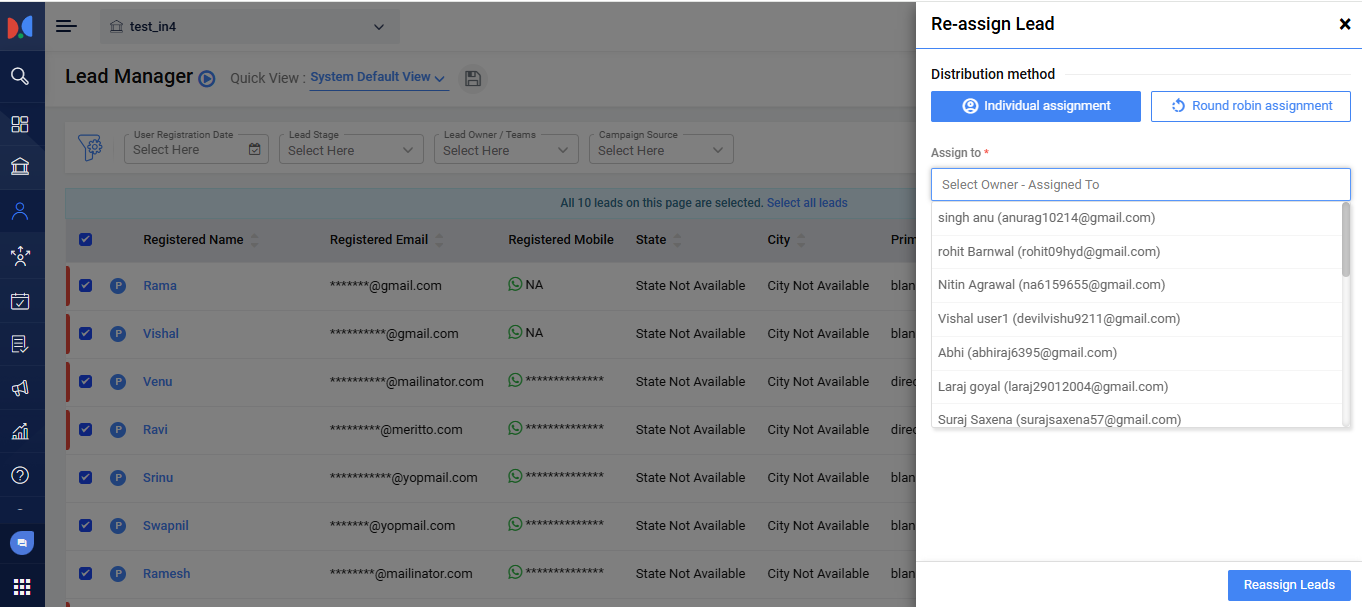Viewport: 1362px width, 607px height.
Task: Uncheck the checkbox for lead Rama
Action: 85,285
